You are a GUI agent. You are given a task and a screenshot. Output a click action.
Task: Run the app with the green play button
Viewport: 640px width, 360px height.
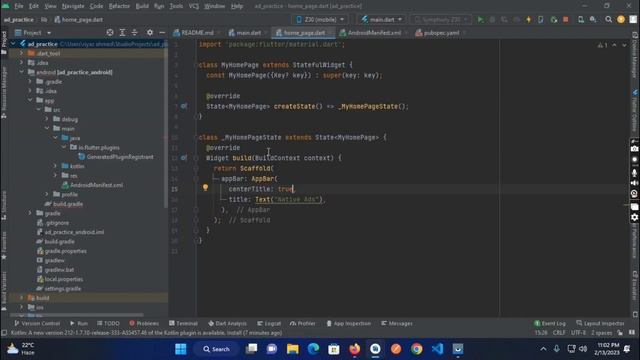coord(480,19)
